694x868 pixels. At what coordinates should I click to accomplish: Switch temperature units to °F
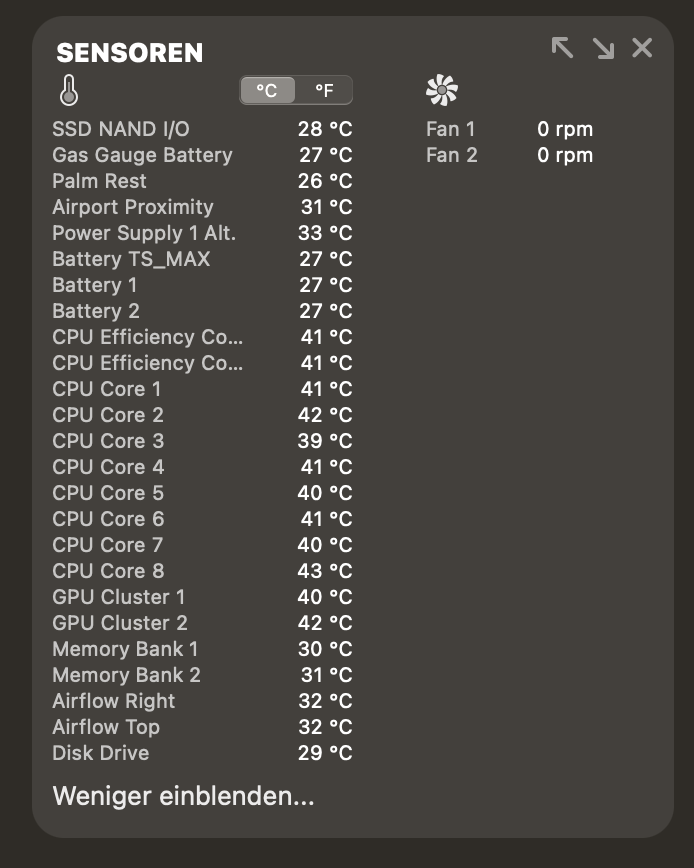point(324,90)
